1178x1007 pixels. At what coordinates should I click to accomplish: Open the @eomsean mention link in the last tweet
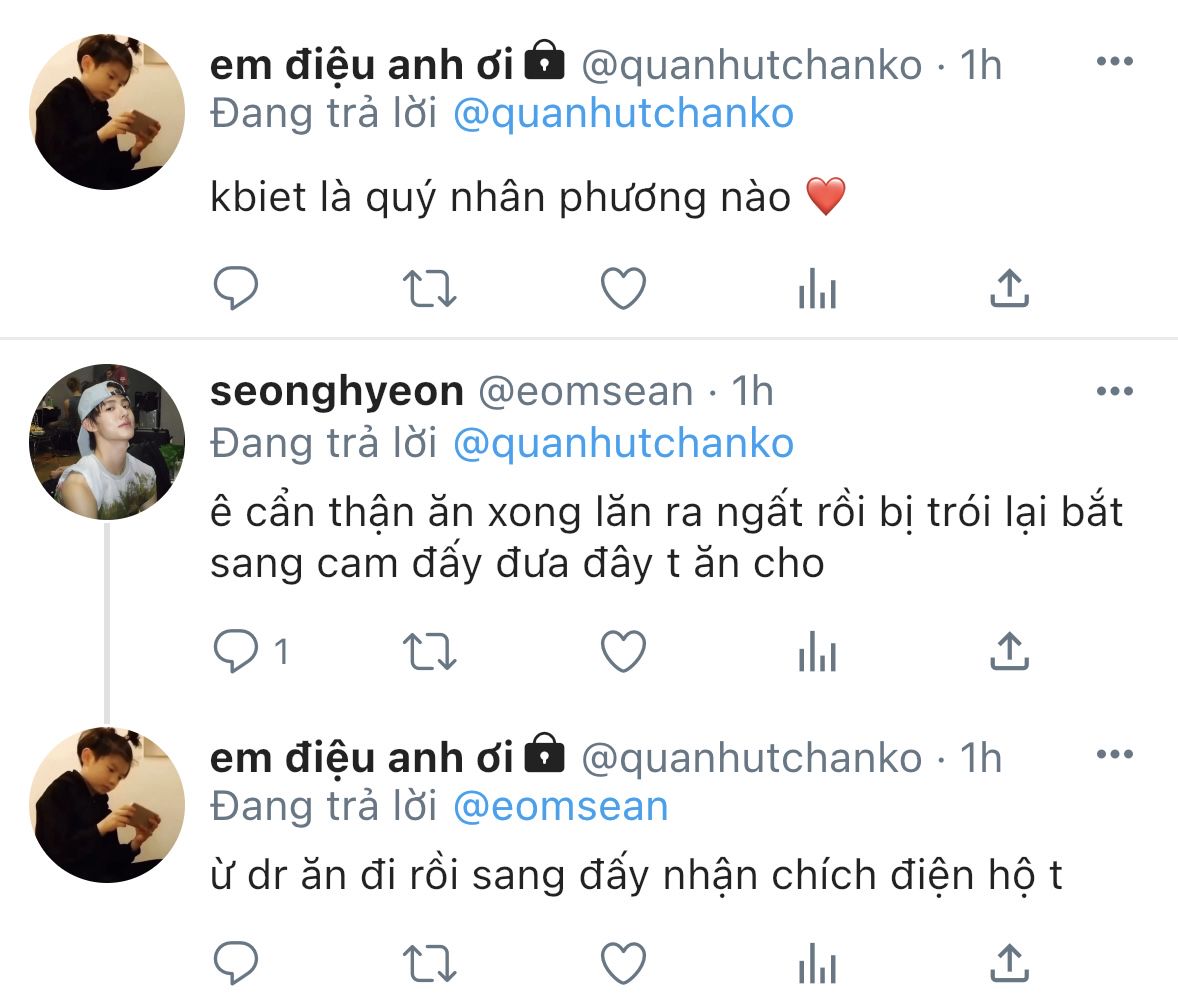pyautogui.click(x=560, y=807)
